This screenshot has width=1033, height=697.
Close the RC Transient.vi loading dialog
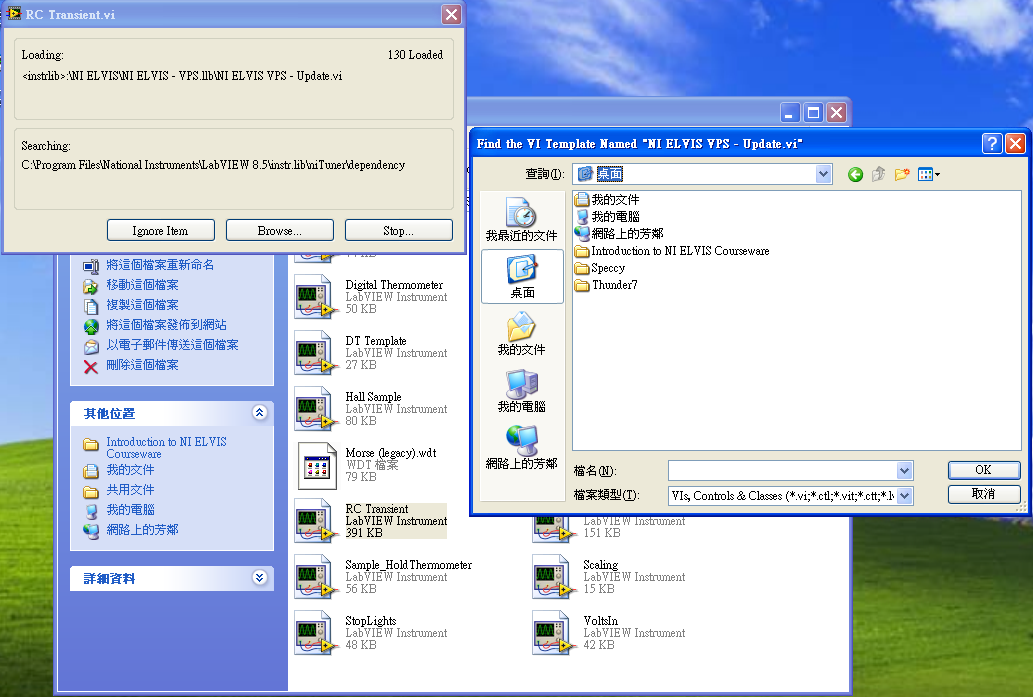(x=451, y=14)
